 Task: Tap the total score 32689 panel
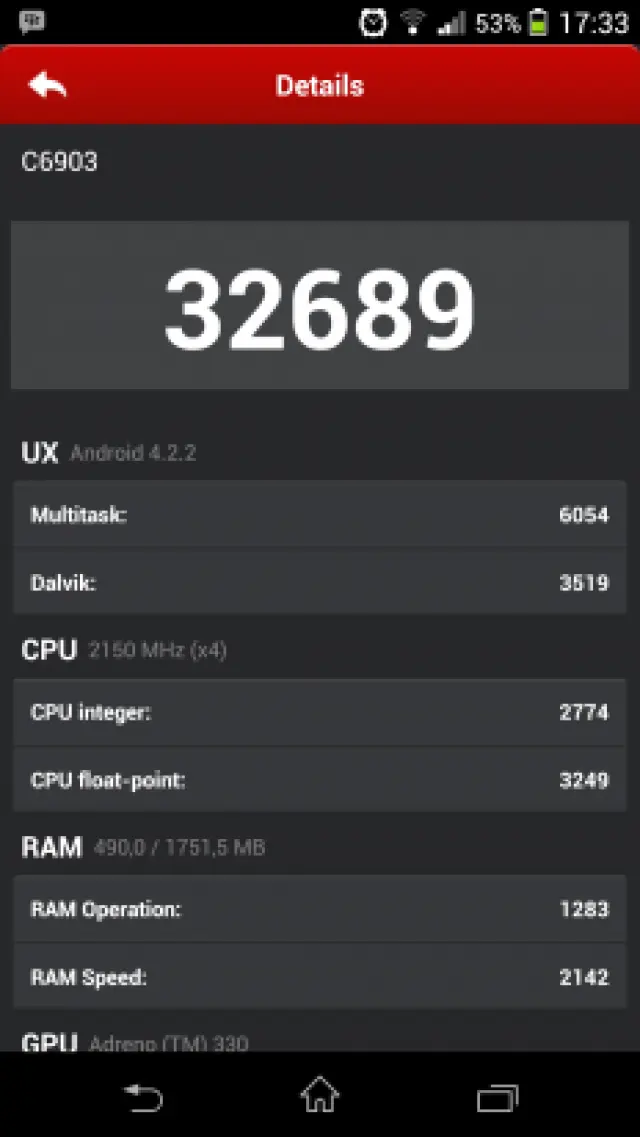click(320, 305)
